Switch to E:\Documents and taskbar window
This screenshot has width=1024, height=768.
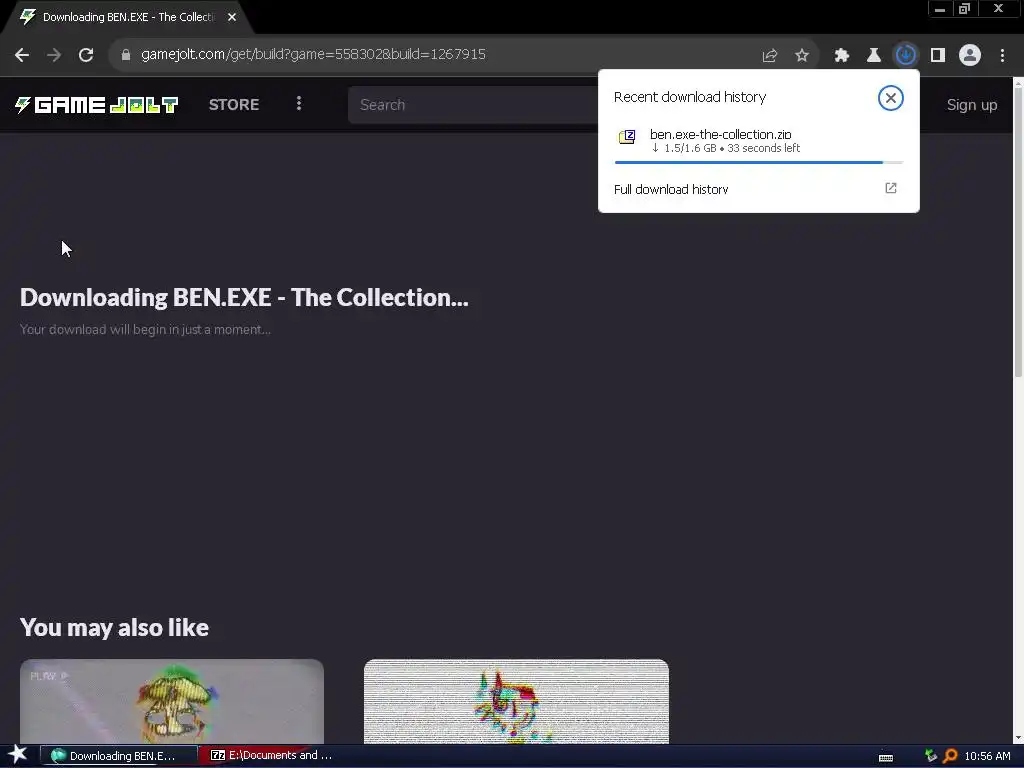[271, 756]
